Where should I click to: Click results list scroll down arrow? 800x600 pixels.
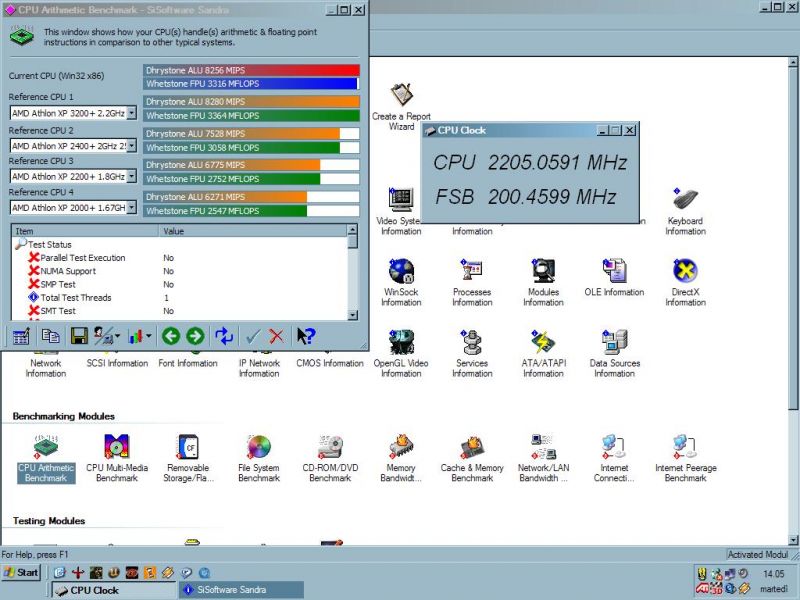click(x=353, y=315)
